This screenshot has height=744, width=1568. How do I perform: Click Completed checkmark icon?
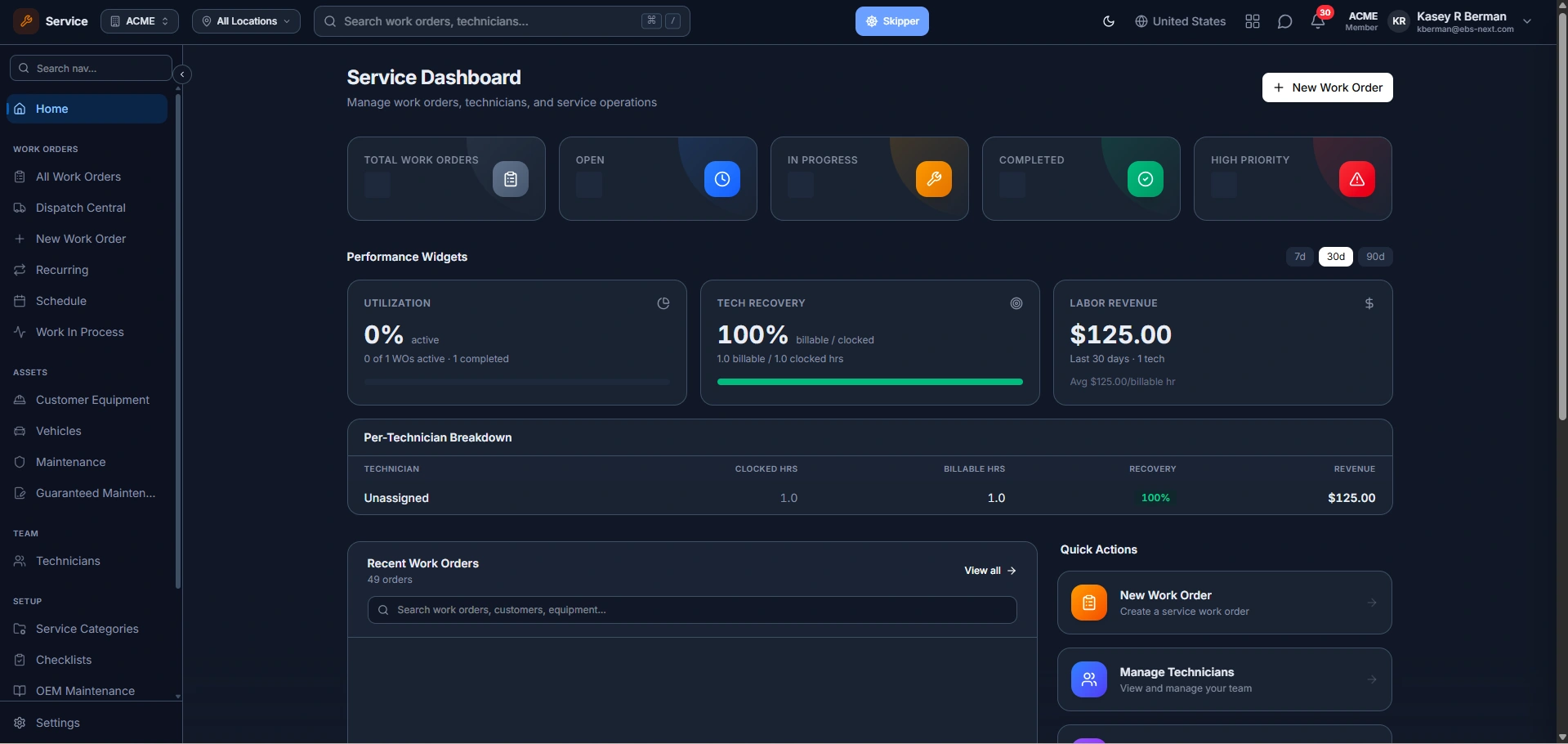click(1146, 179)
